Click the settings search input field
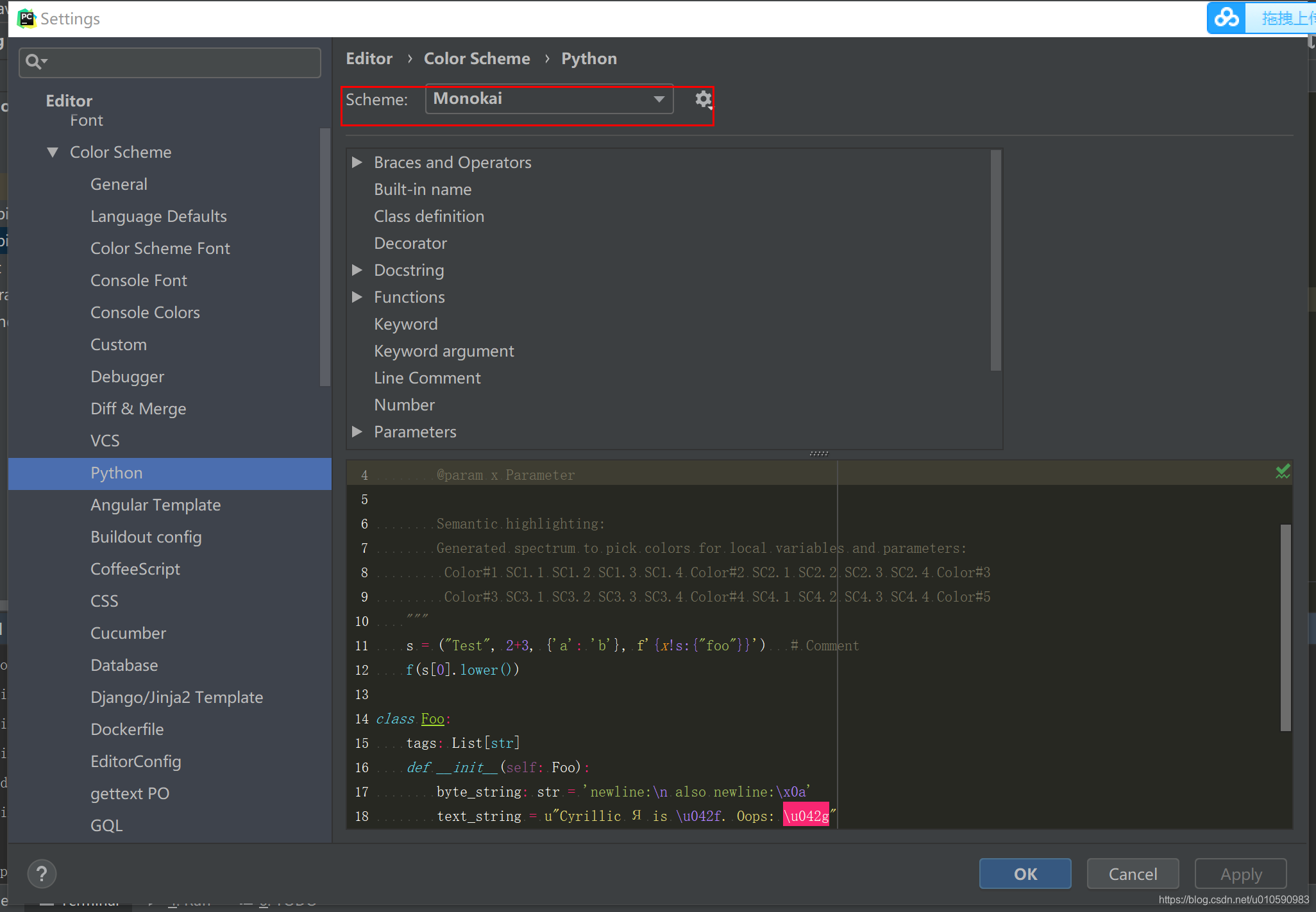Screen dimensions: 1316x912 click(x=180, y=62)
